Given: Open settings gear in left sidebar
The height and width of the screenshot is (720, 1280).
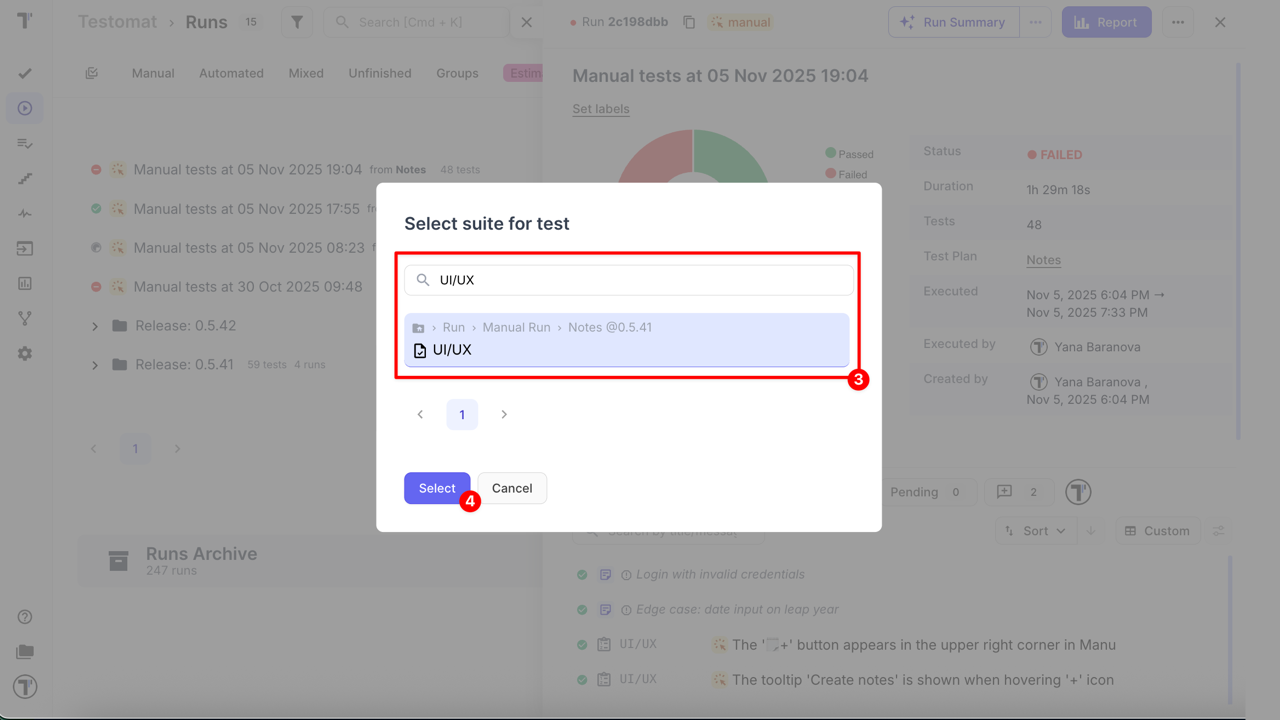Looking at the screenshot, I should click(x=25, y=354).
